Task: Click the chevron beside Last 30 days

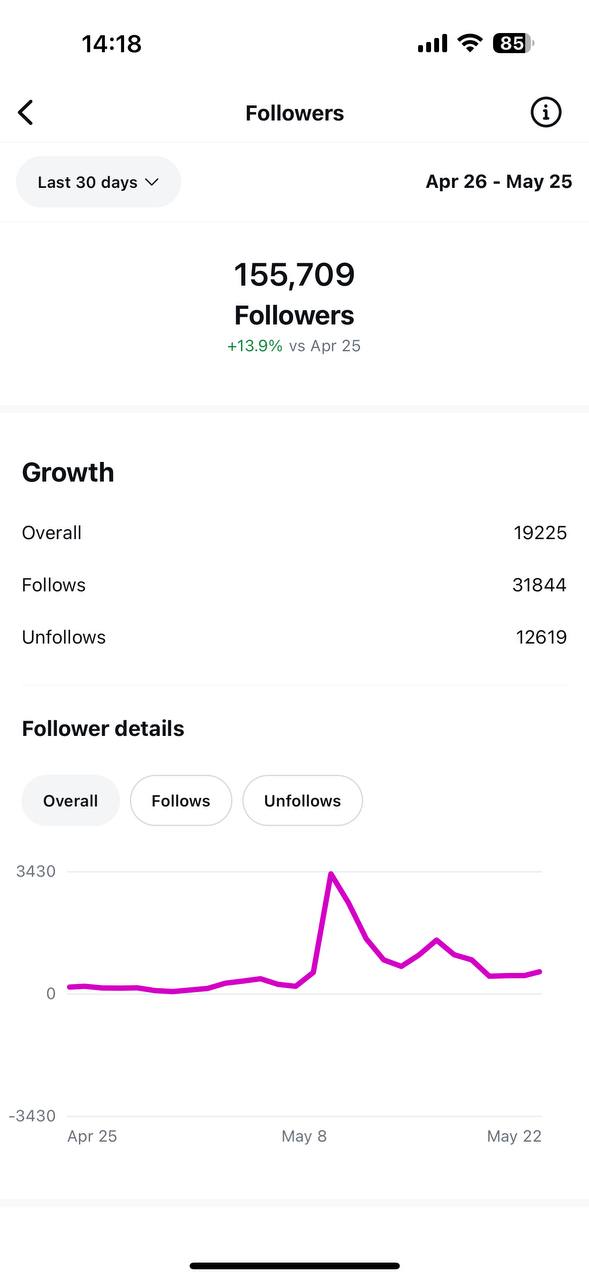Action: pyautogui.click(x=152, y=182)
